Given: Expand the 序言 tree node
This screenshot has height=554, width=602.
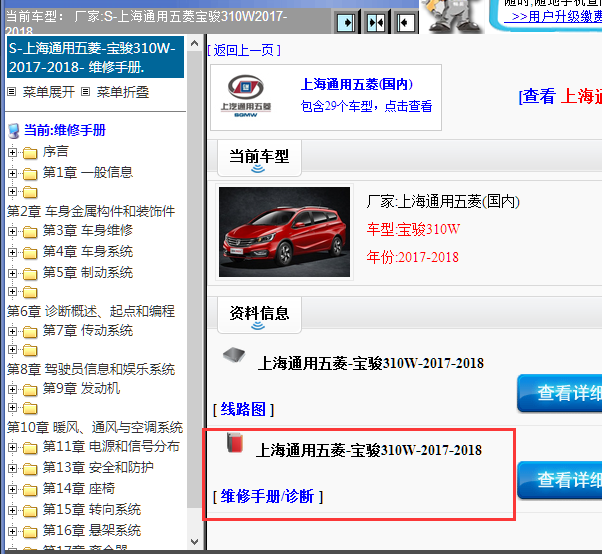Looking at the screenshot, I should [x=12, y=152].
